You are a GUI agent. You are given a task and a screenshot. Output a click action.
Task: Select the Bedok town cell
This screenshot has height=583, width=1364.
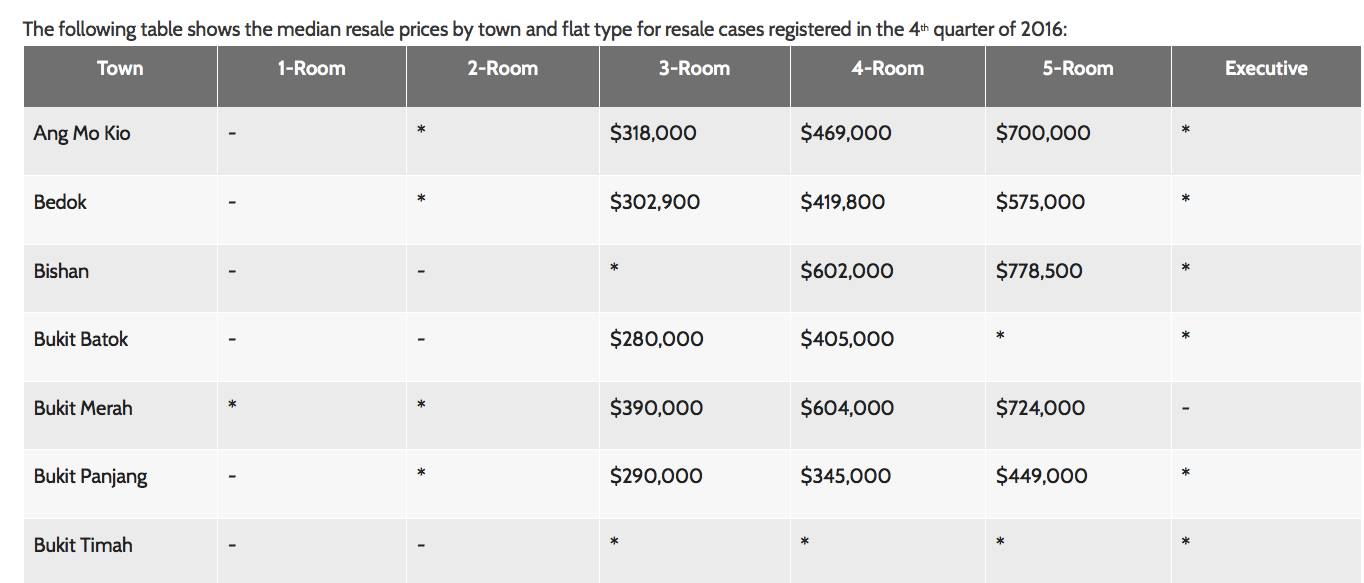tap(60, 202)
